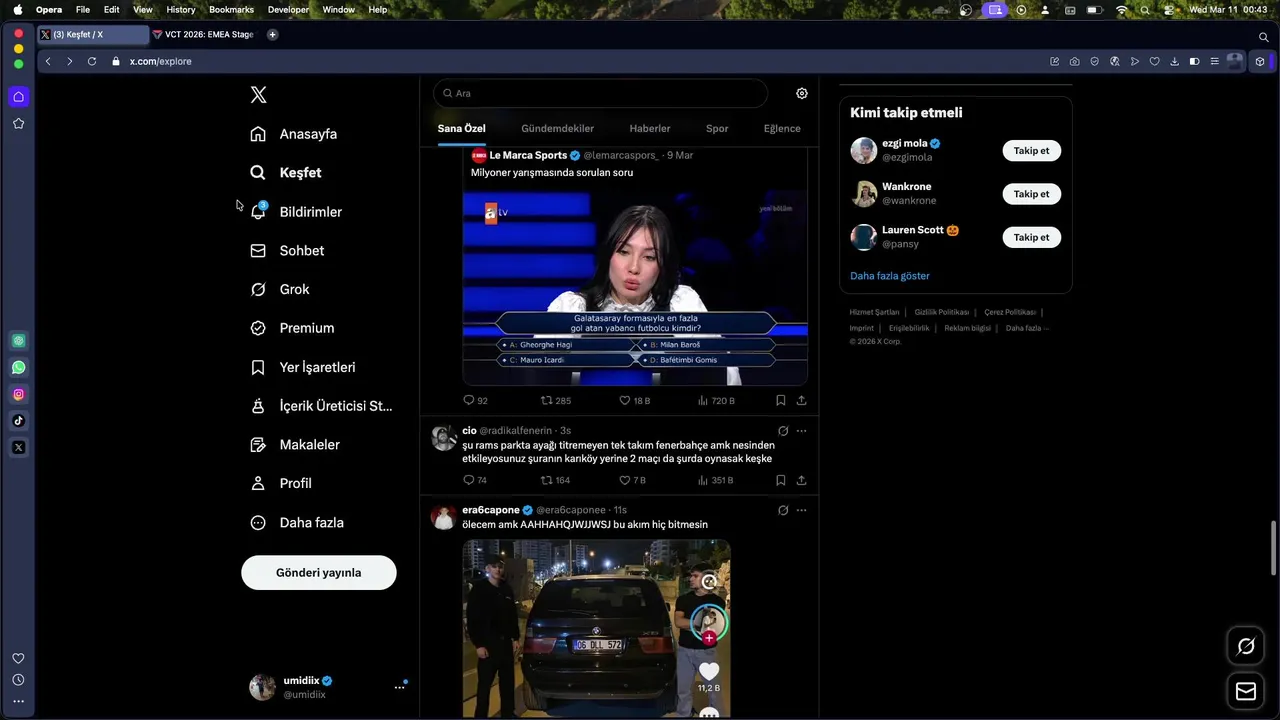Click the X logo in sidebar
Viewport: 1280px width, 720px height.
tap(258, 95)
